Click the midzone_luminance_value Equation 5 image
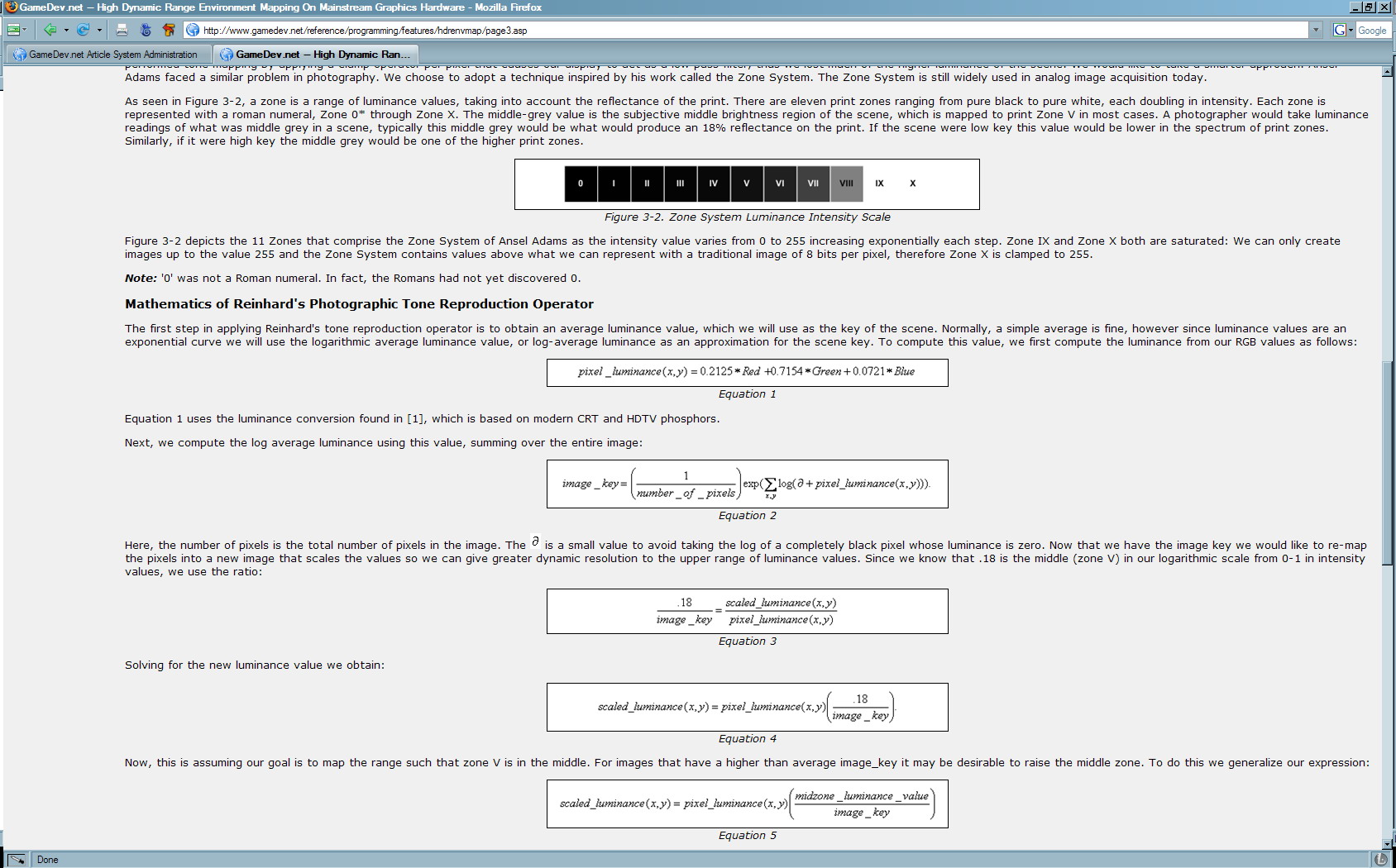 pyautogui.click(x=748, y=804)
